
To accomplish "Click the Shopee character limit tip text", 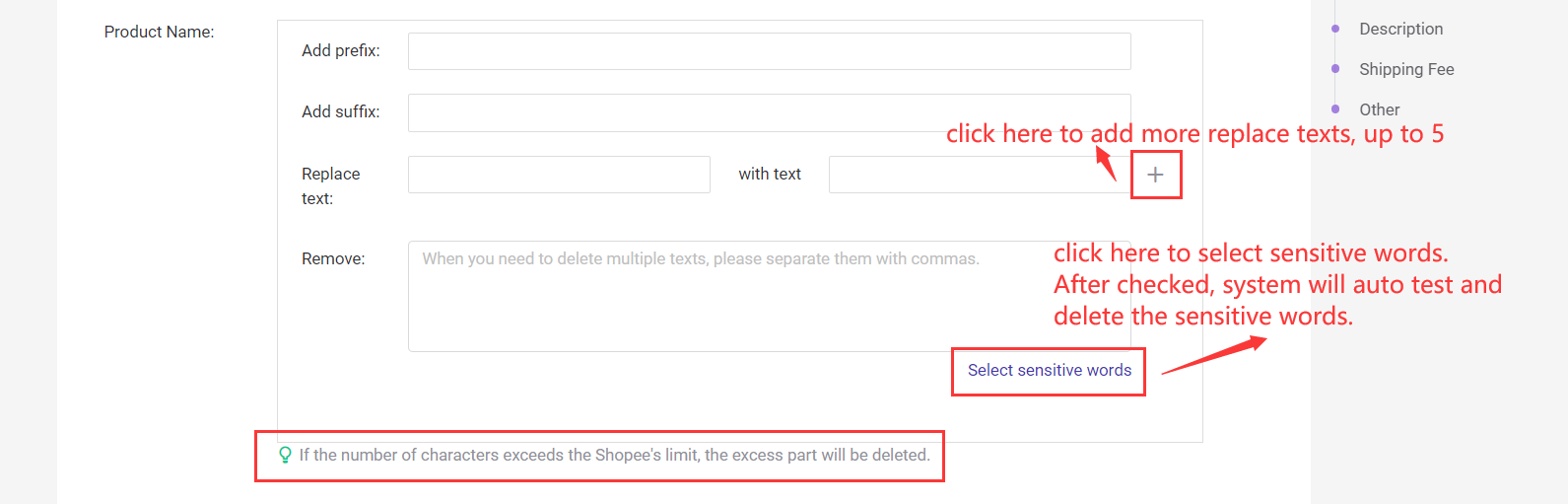I will point(615,455).
